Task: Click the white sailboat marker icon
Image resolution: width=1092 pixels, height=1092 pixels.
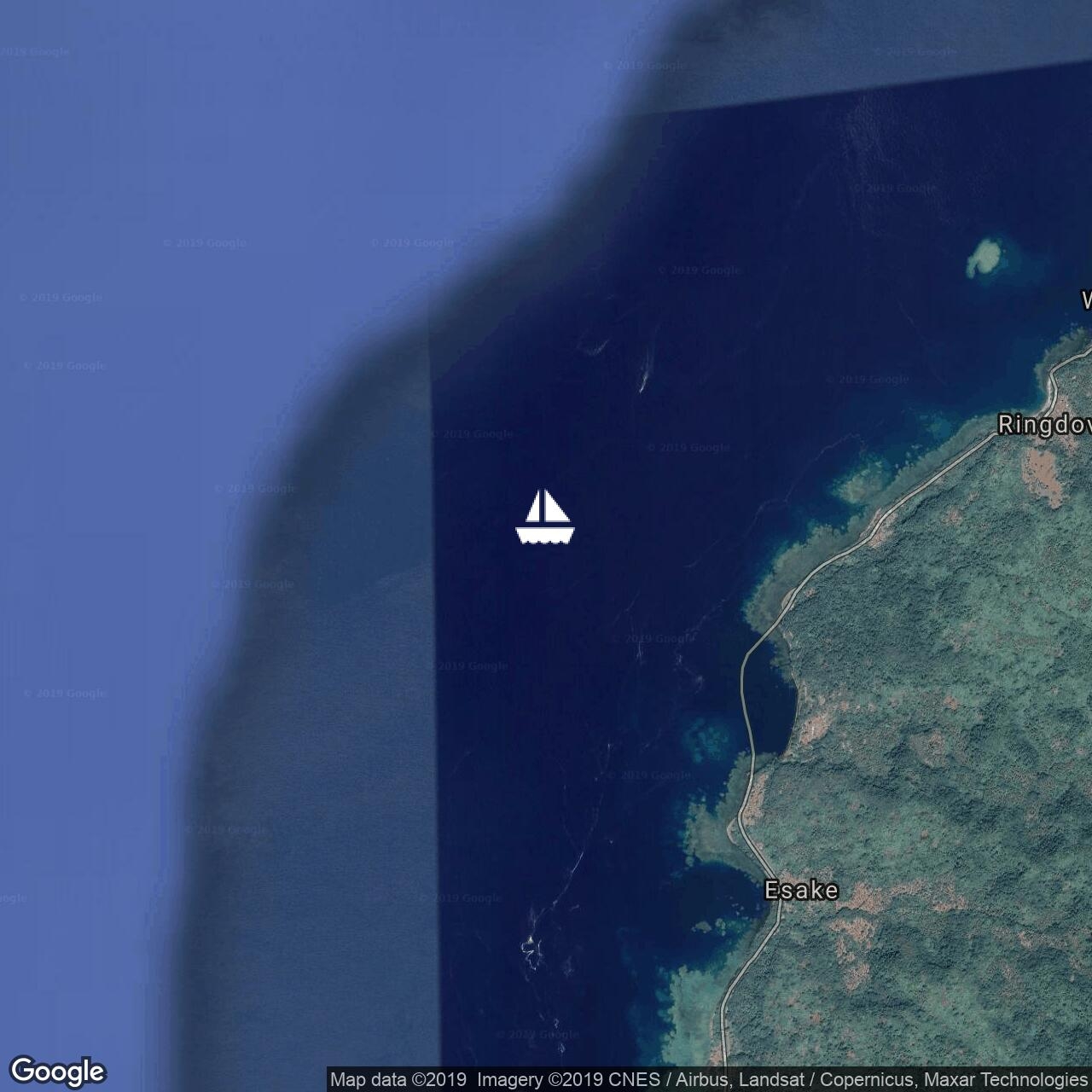Action: point(545,517)
